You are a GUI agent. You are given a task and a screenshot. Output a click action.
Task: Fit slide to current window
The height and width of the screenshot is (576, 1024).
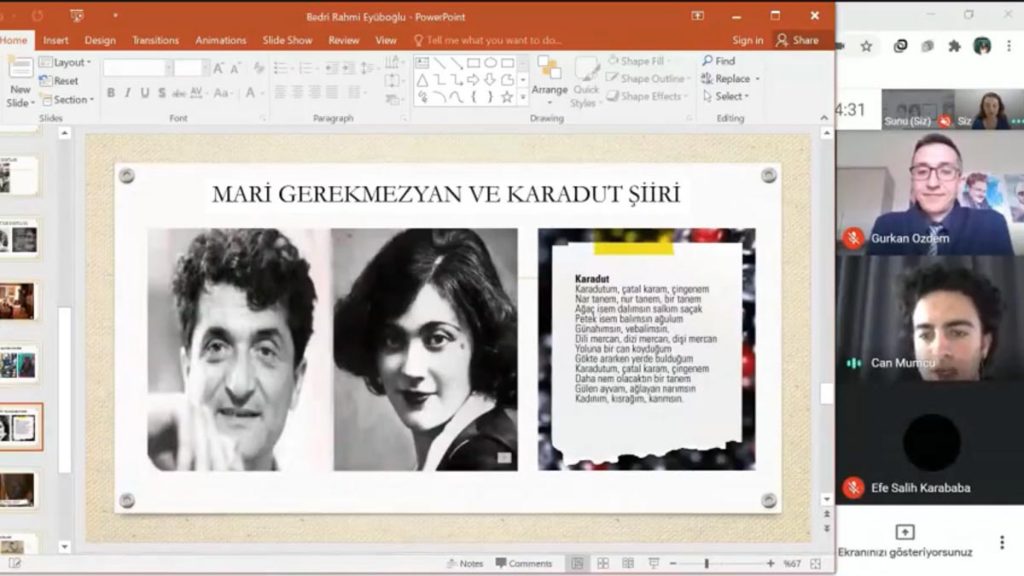pyautogui.click(x=816, y=564)
